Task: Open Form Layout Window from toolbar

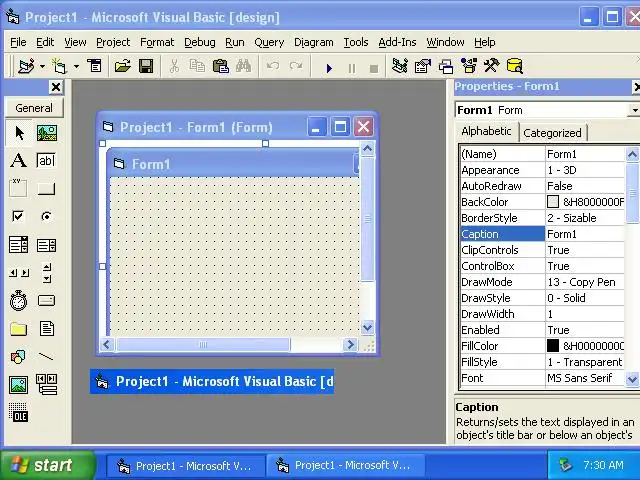Action: [x=446, y=66]
